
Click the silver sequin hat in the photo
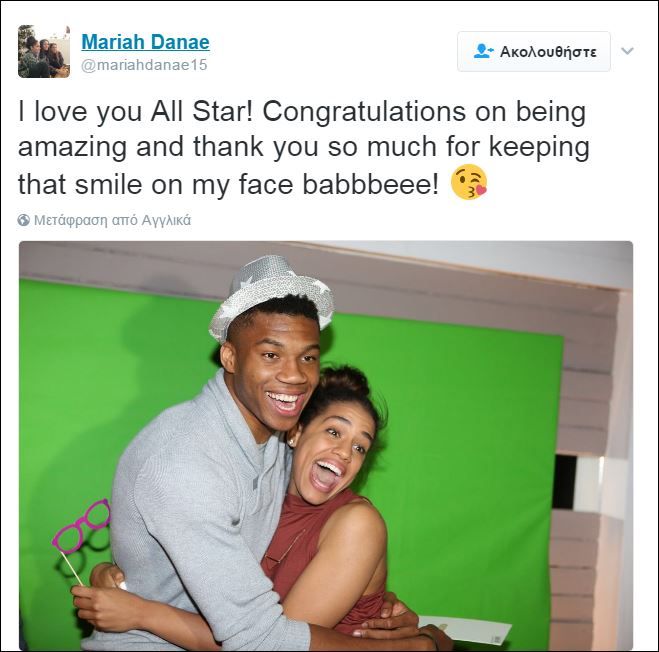click(x=271, y=294)
